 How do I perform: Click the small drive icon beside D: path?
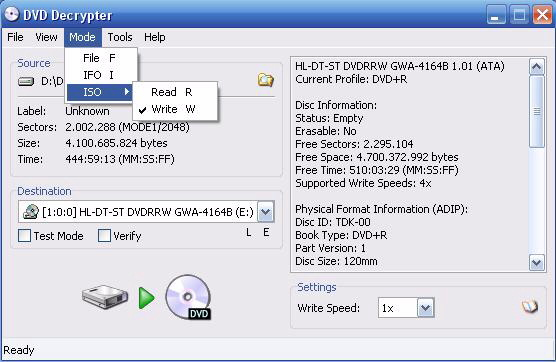[x=26, y=82]
